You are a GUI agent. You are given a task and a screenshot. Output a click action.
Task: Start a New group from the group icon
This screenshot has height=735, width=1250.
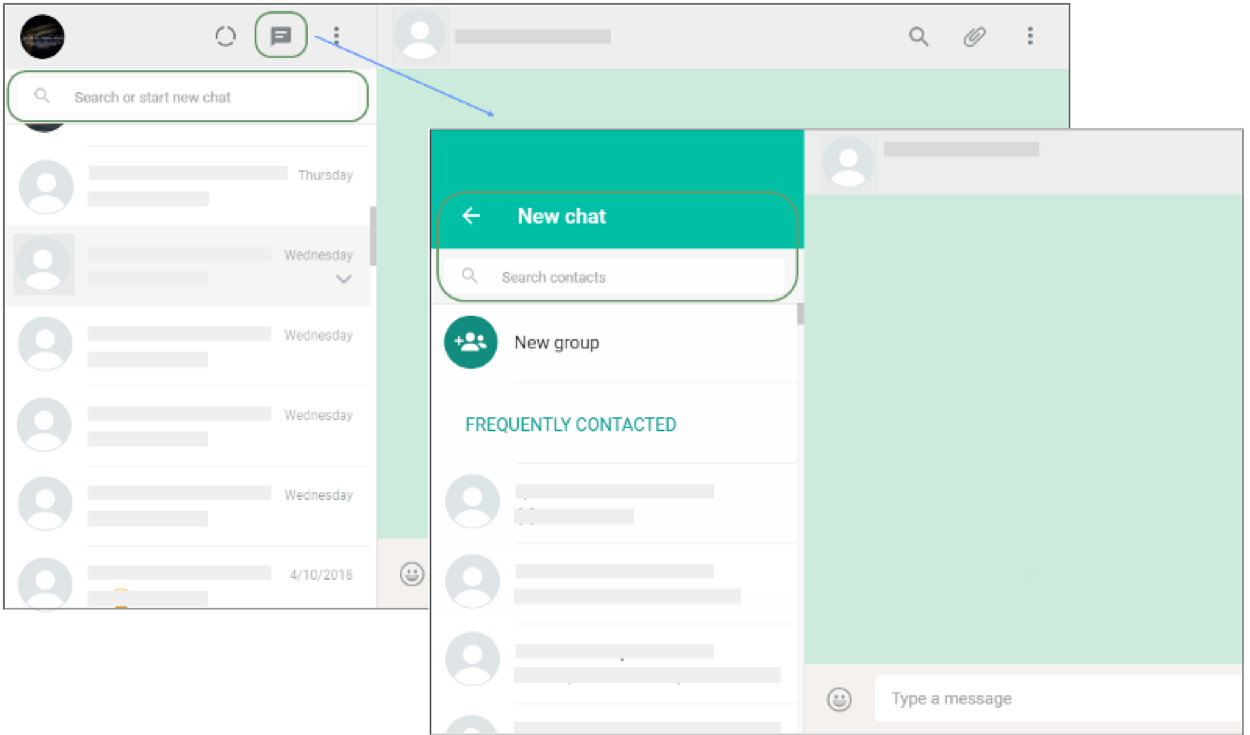[470, 342]
